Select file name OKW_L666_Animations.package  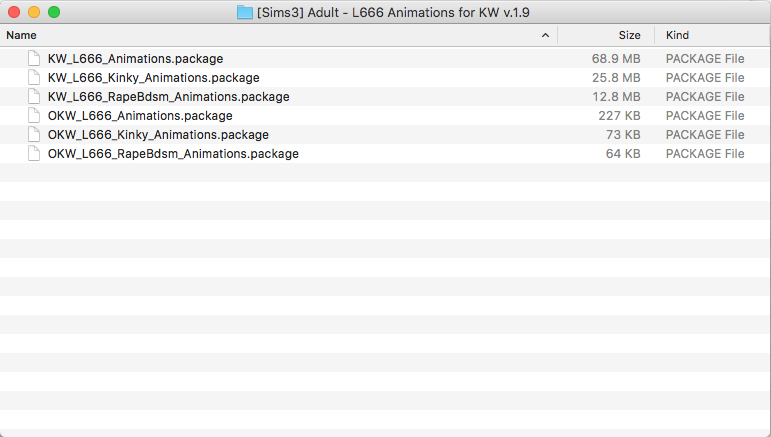140,116
